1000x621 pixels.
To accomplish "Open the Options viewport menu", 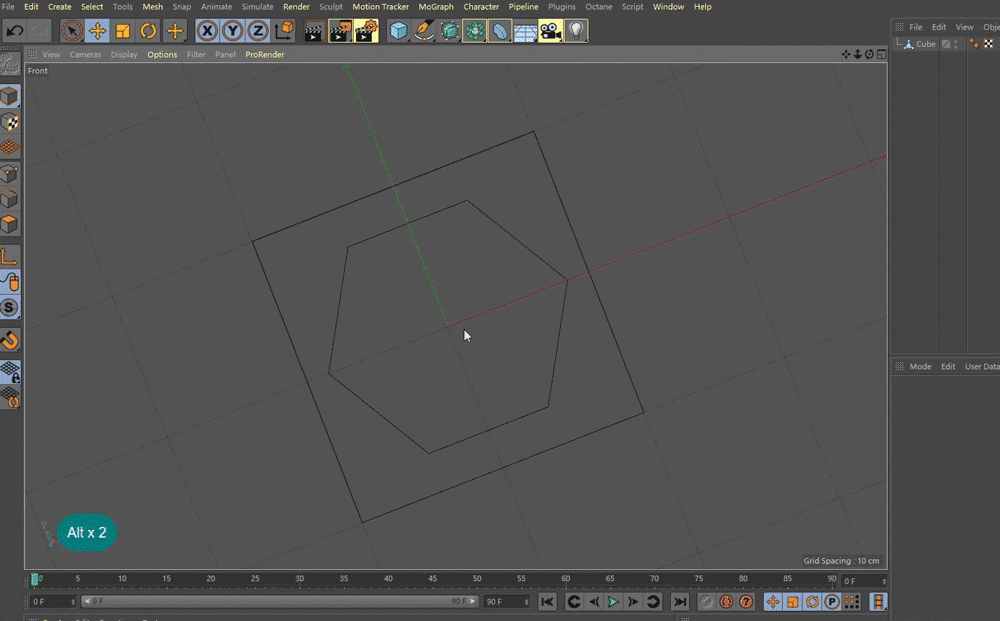I will (x=162, y=54).
